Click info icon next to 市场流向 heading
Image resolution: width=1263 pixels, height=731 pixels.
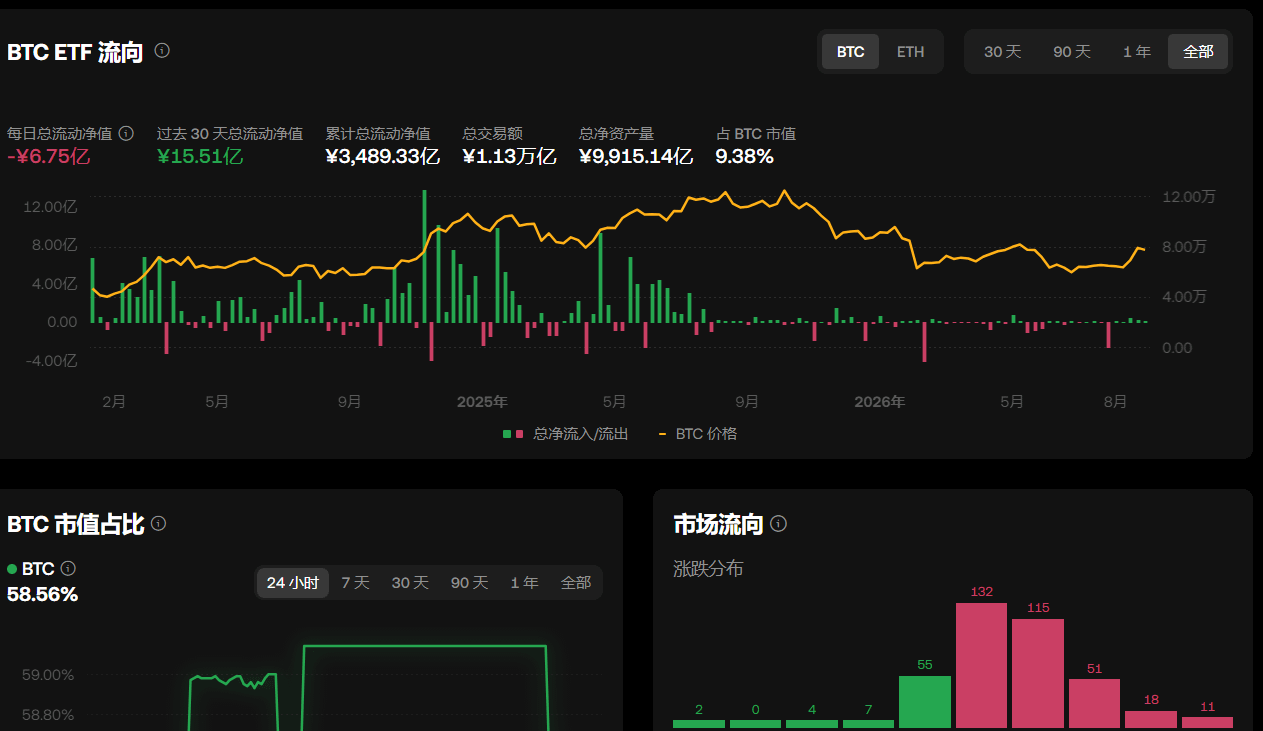(x=779, y=523)
